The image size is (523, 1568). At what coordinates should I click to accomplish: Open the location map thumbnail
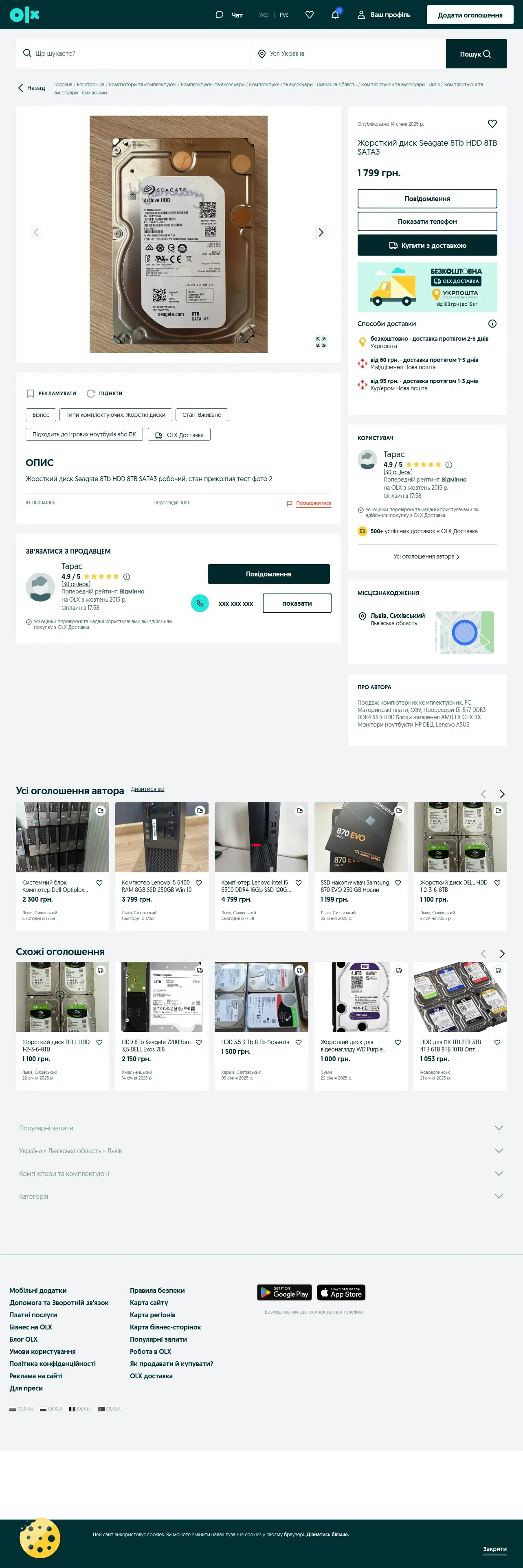[x=465, y=633]
